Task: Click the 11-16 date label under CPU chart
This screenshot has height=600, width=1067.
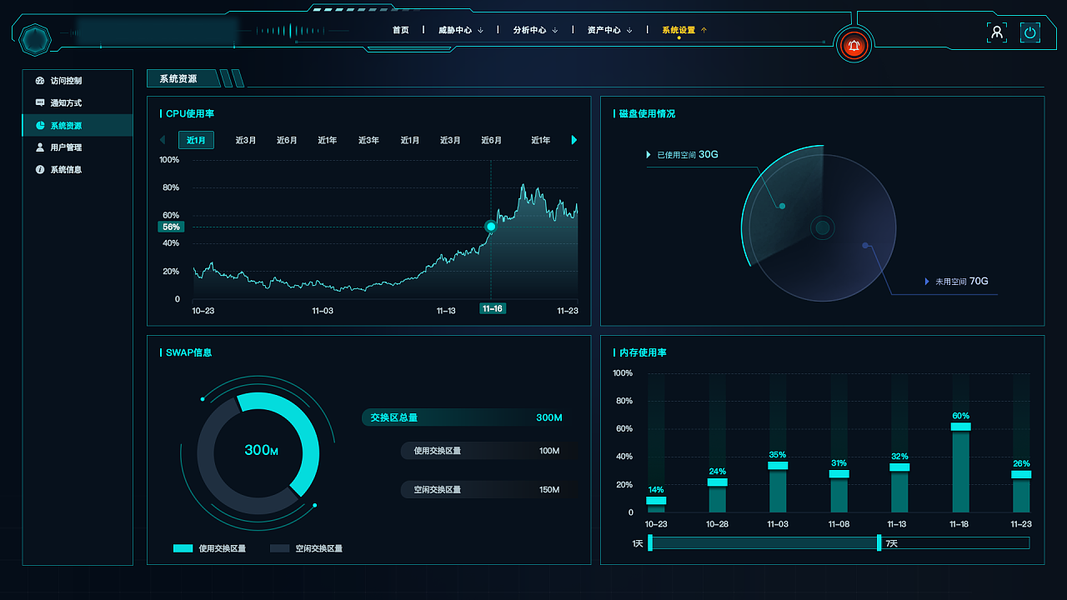Action: (492, 309)
